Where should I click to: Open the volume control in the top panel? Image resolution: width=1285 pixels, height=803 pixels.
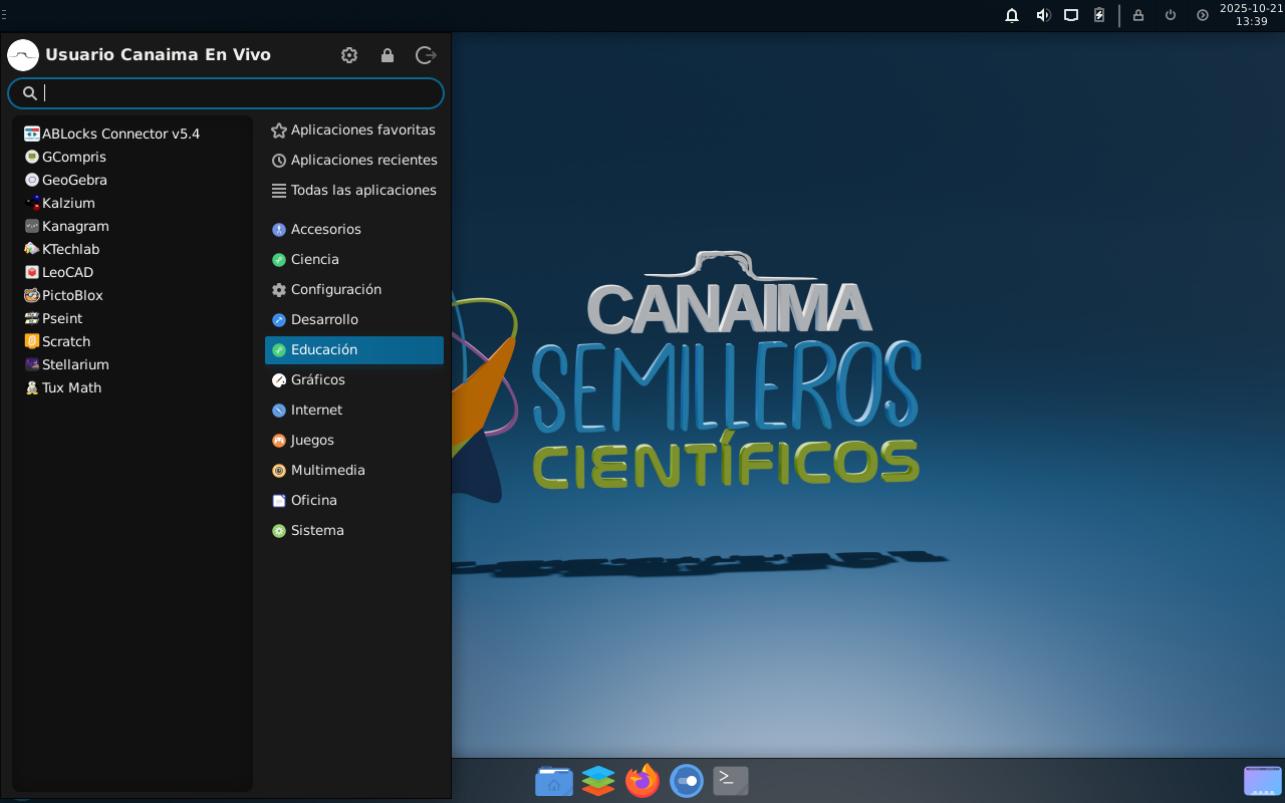(1043, 15)
